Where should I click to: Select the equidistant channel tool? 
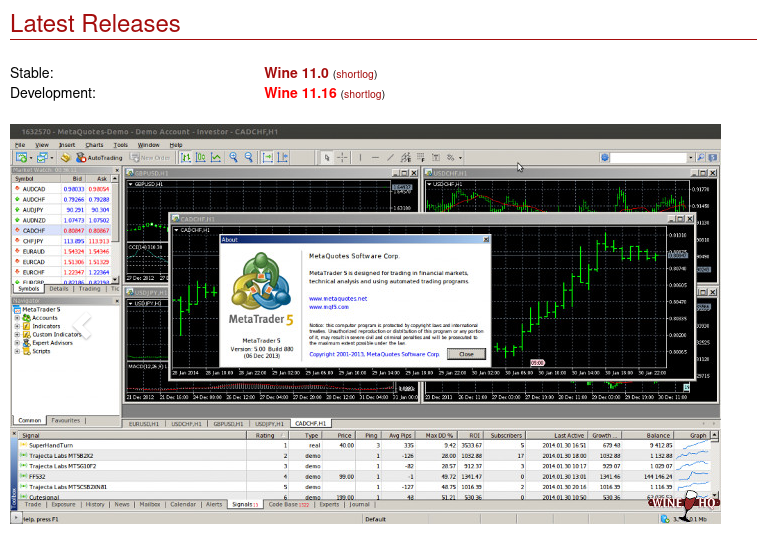point(406,157)
